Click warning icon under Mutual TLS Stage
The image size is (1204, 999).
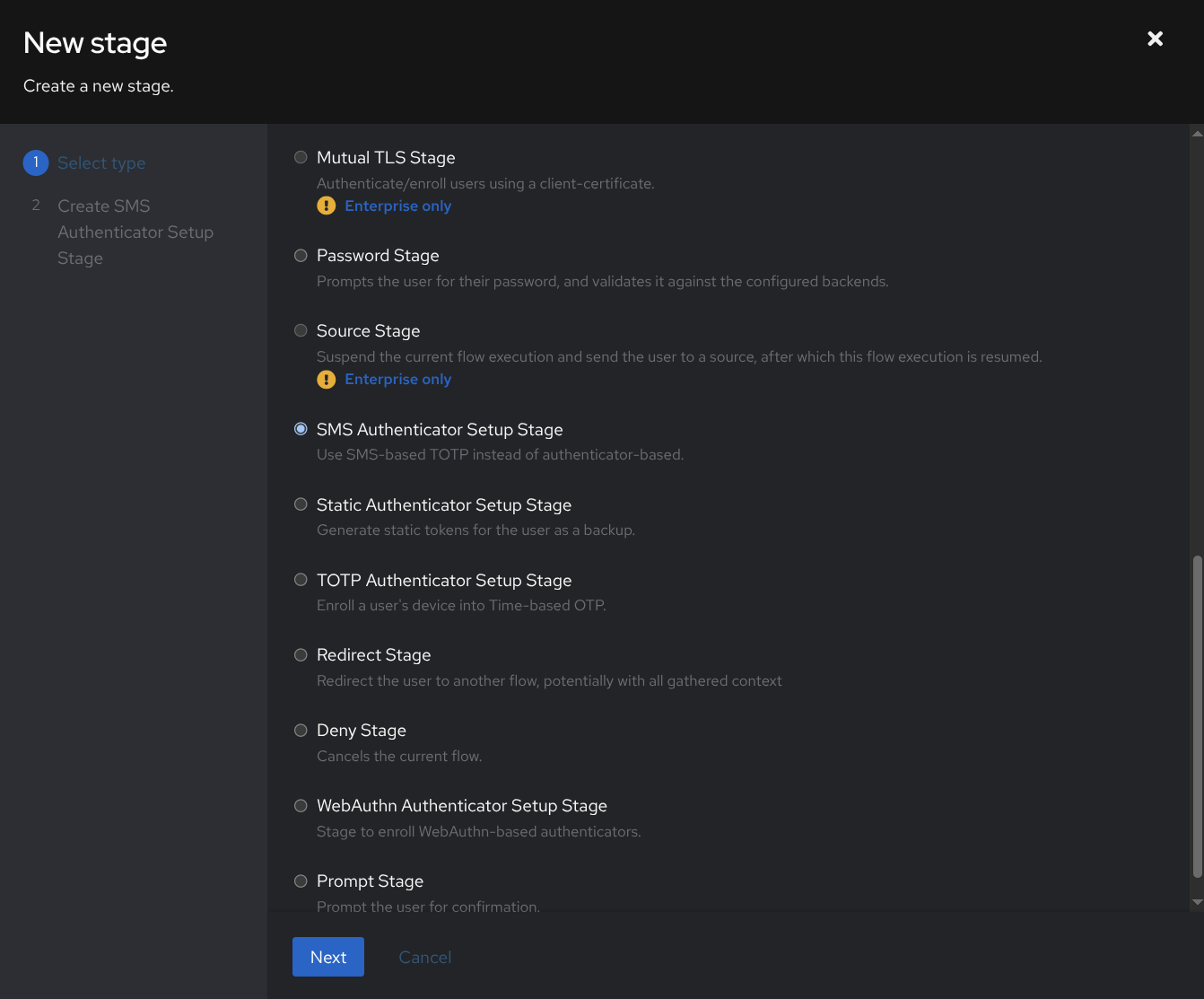click(327, 206)
